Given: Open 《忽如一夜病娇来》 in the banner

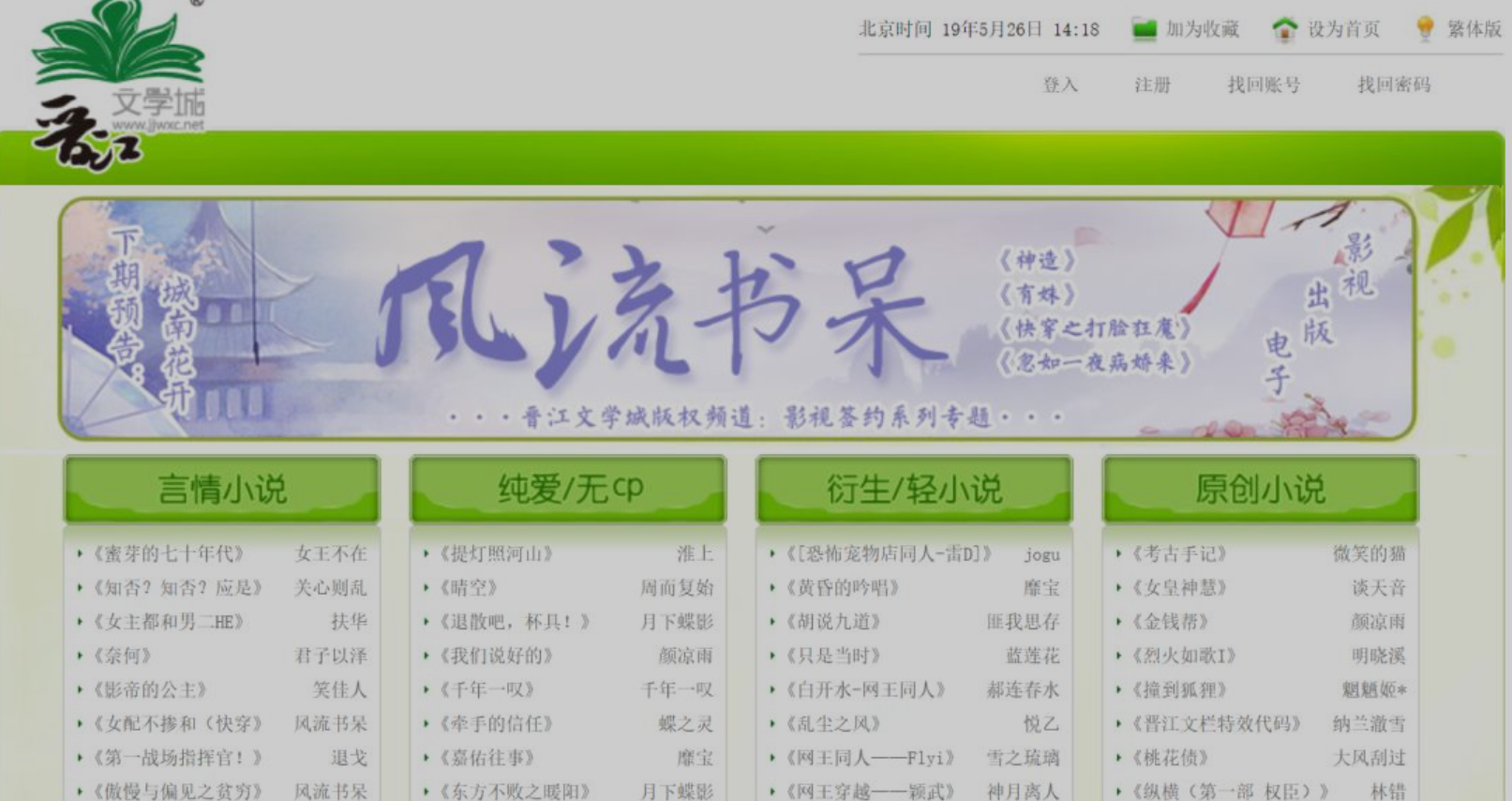Looking at the screenshot, I should 1094,362.
